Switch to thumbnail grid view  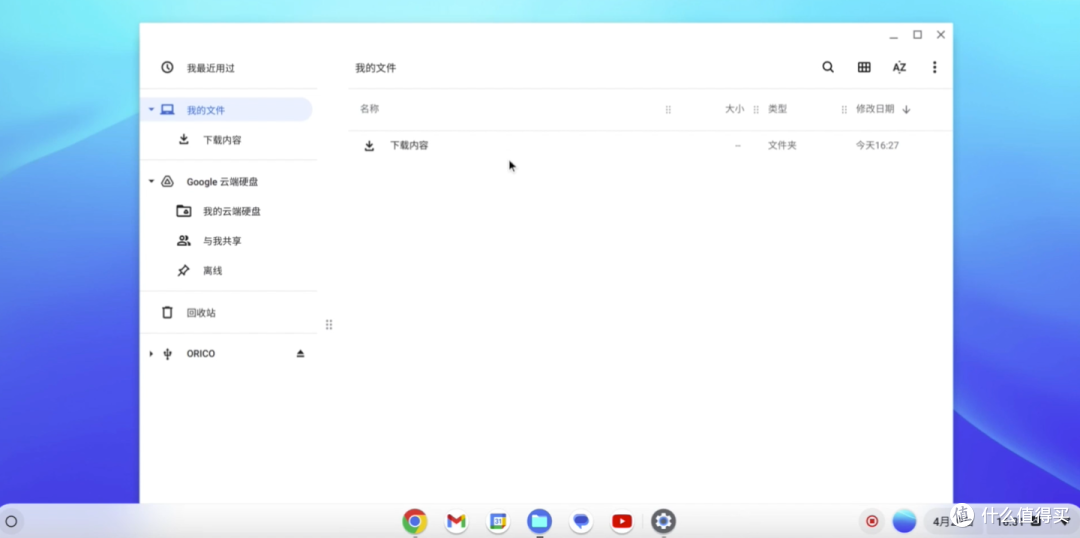click(x=864, y=67)
